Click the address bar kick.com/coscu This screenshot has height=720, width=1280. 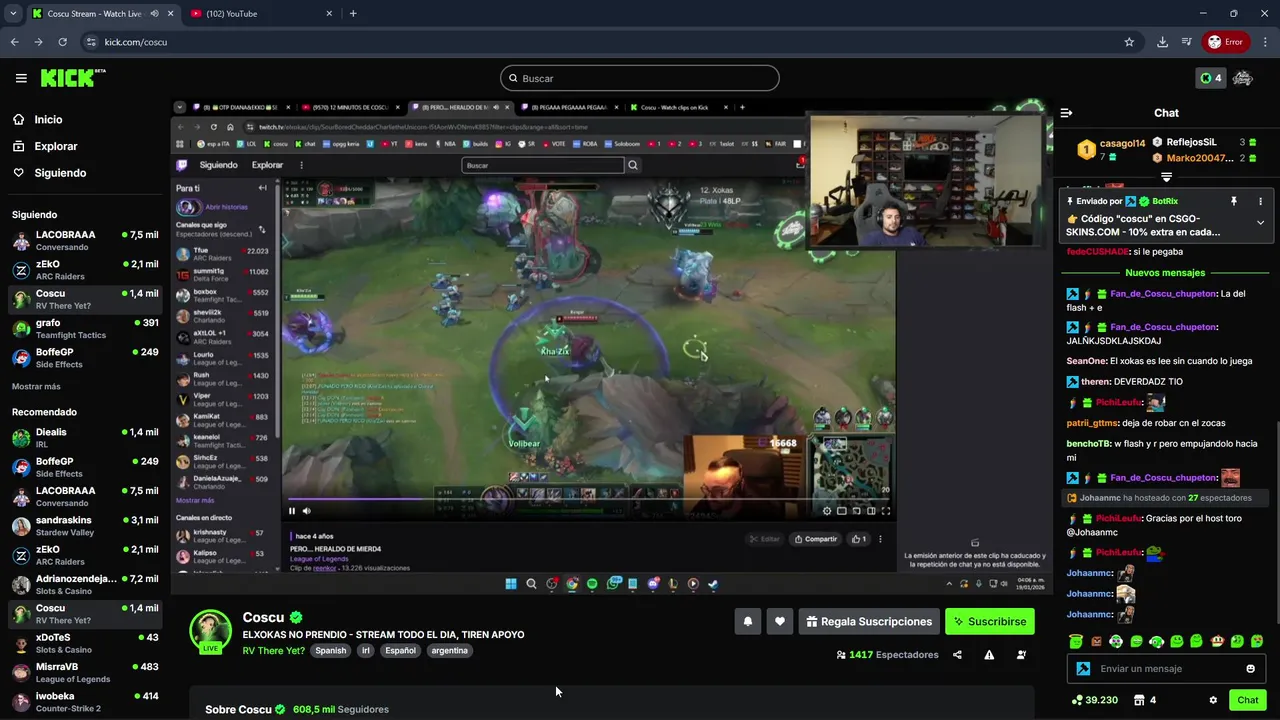click(x=136, y=42)
